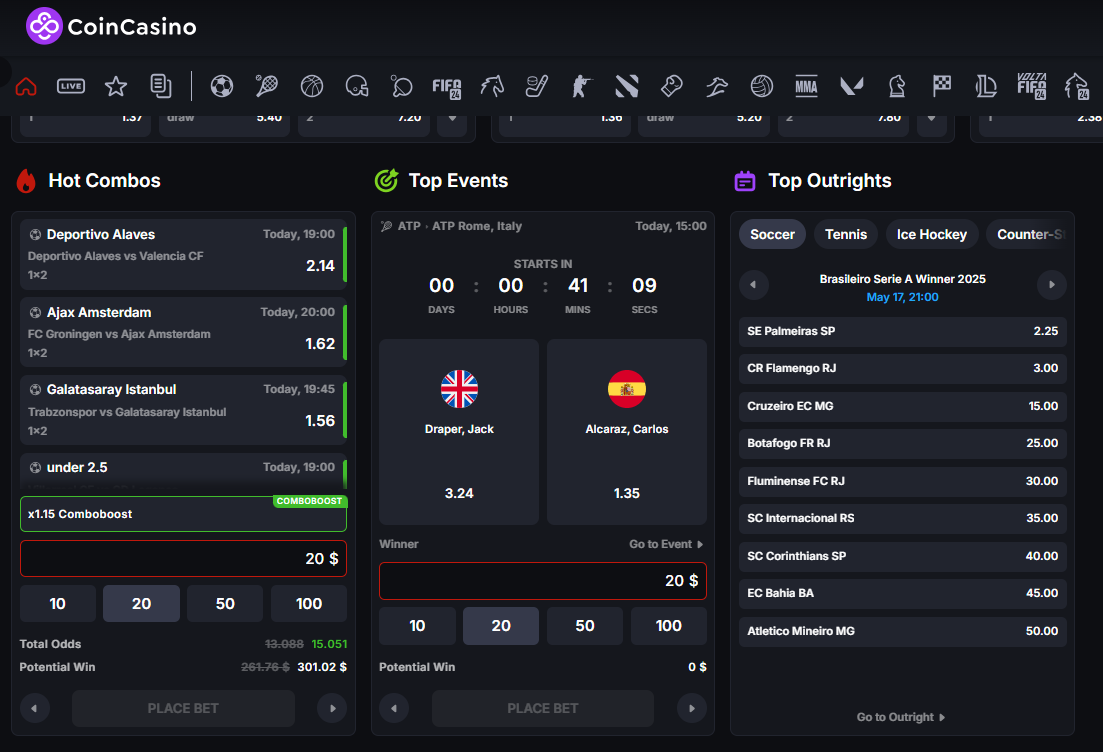Set Hot Combos stake to 10
Image resolution: width=1103 pixels, height=752 pixels.
tap(58, 604)
